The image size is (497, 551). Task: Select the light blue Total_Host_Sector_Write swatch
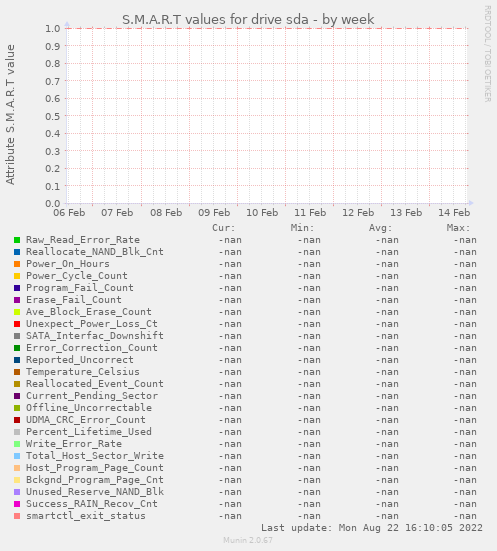click(x=17, y=456)
